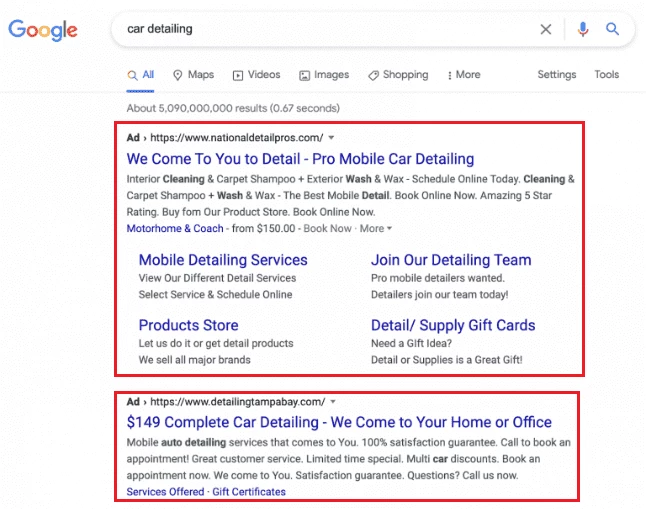The height and width of the screenshot is (509, 646).
Task: Open the 'Gift Certificates' sitelink
Action: coord(249,492)
